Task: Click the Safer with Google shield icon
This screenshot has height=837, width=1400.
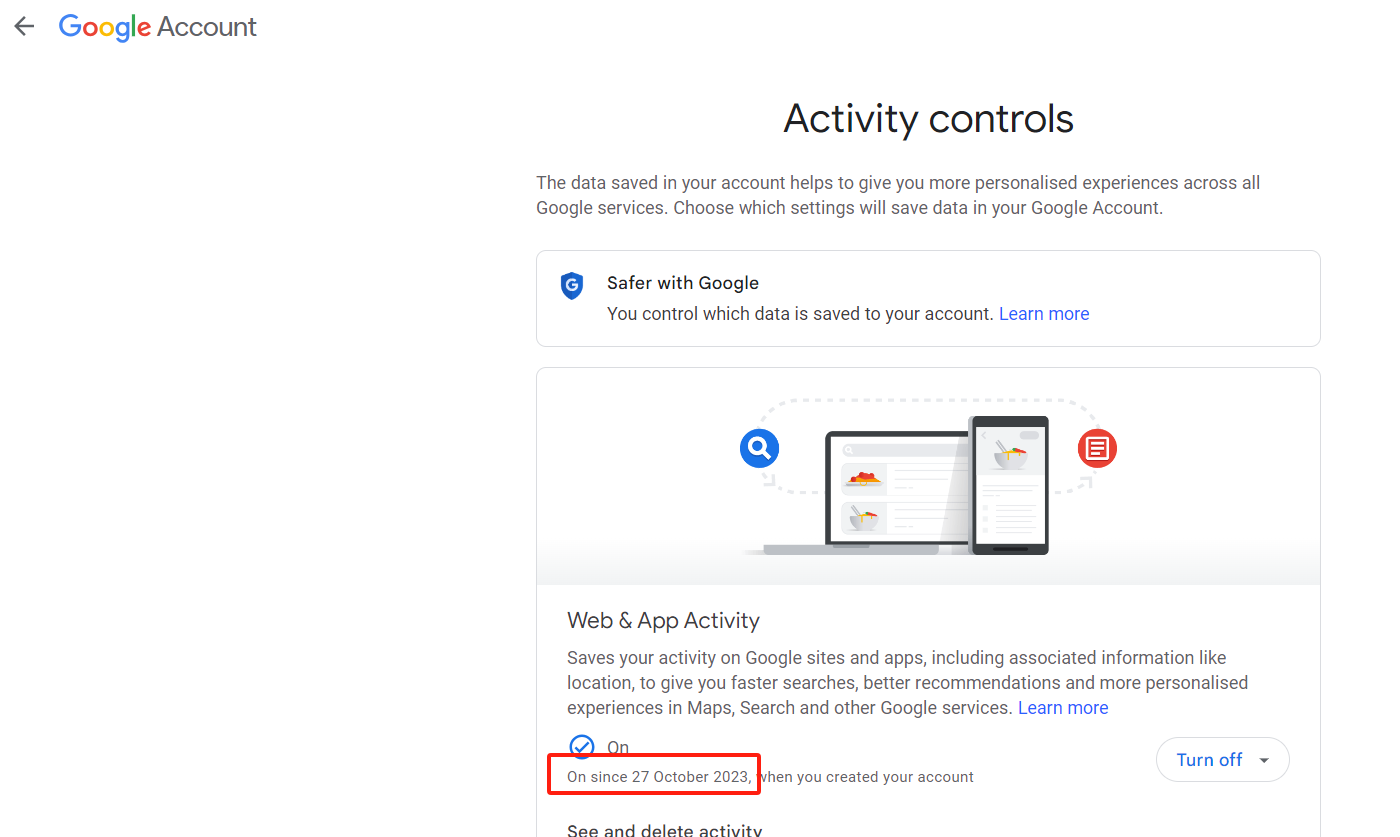Action: pyautogui.click(x=571, y=286)
